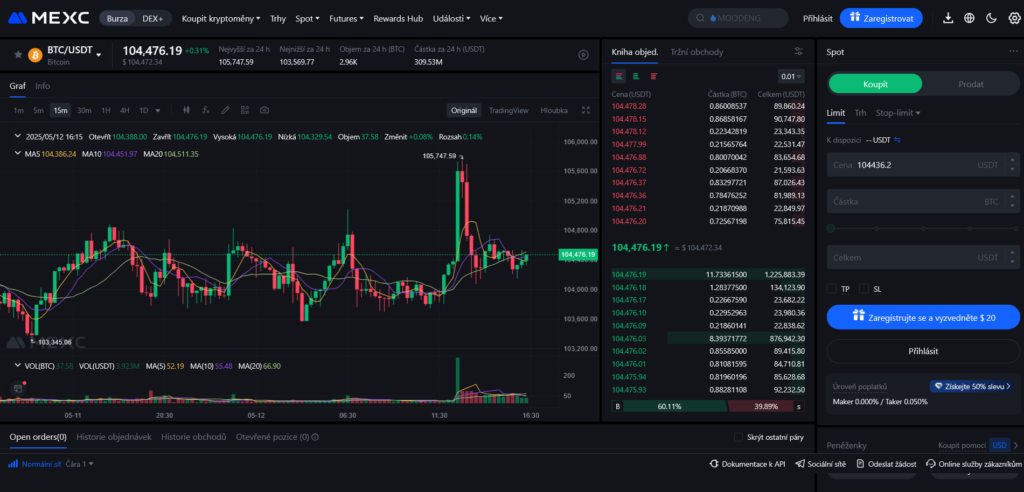Switch chart to the TradingView view

(x=509, y=110)
